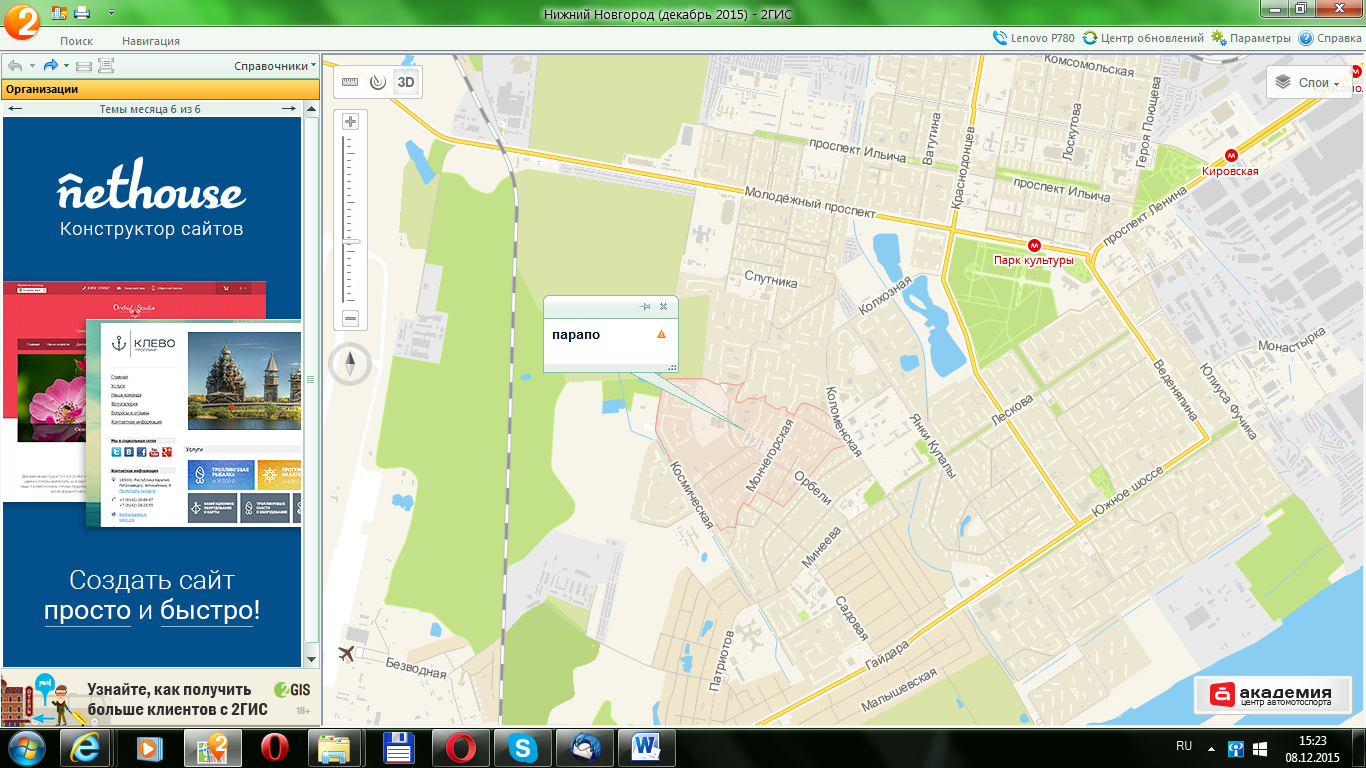Click the blue forward arrow in directory panel

[x=50, y=66]
